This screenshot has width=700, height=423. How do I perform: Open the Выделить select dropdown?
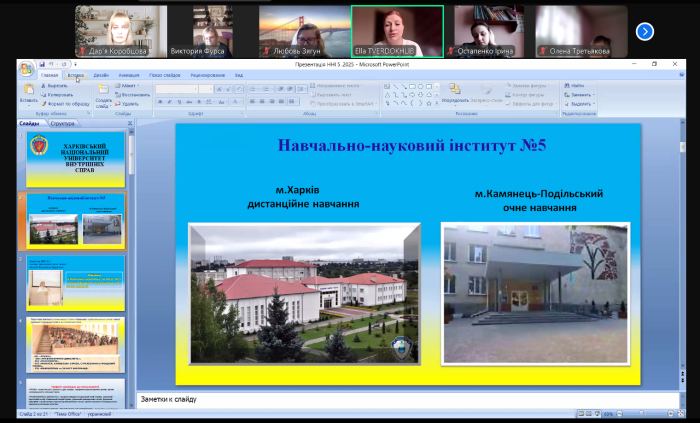point(579,104)
